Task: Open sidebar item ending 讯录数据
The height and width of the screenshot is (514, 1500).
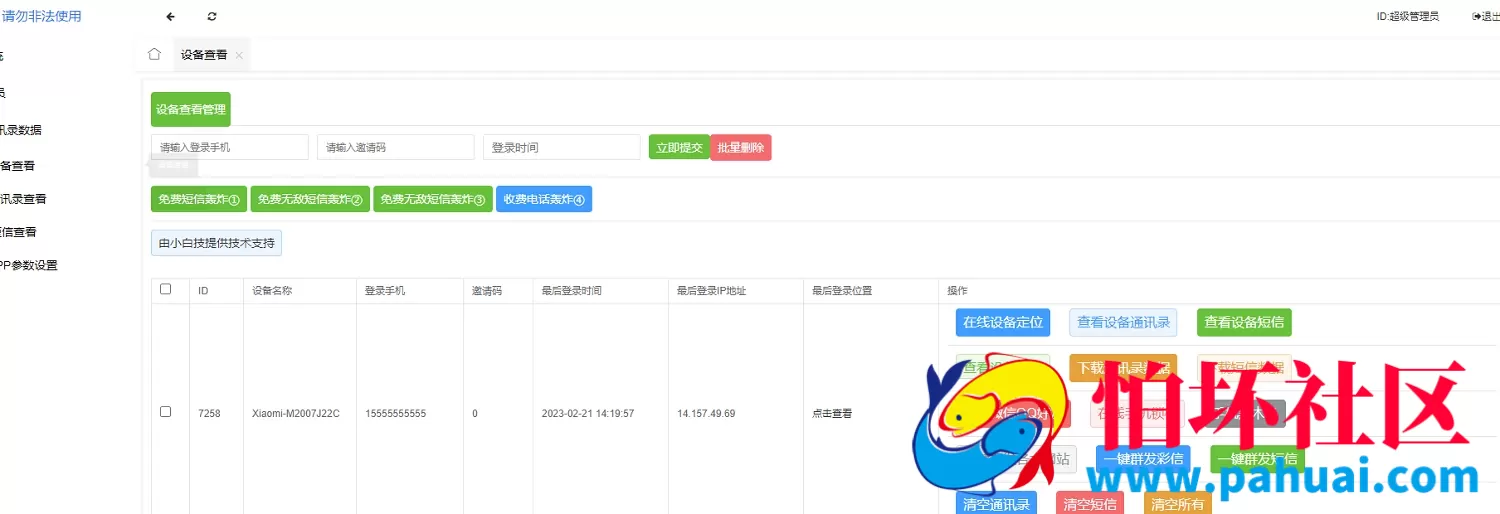Action: (21, 130)
